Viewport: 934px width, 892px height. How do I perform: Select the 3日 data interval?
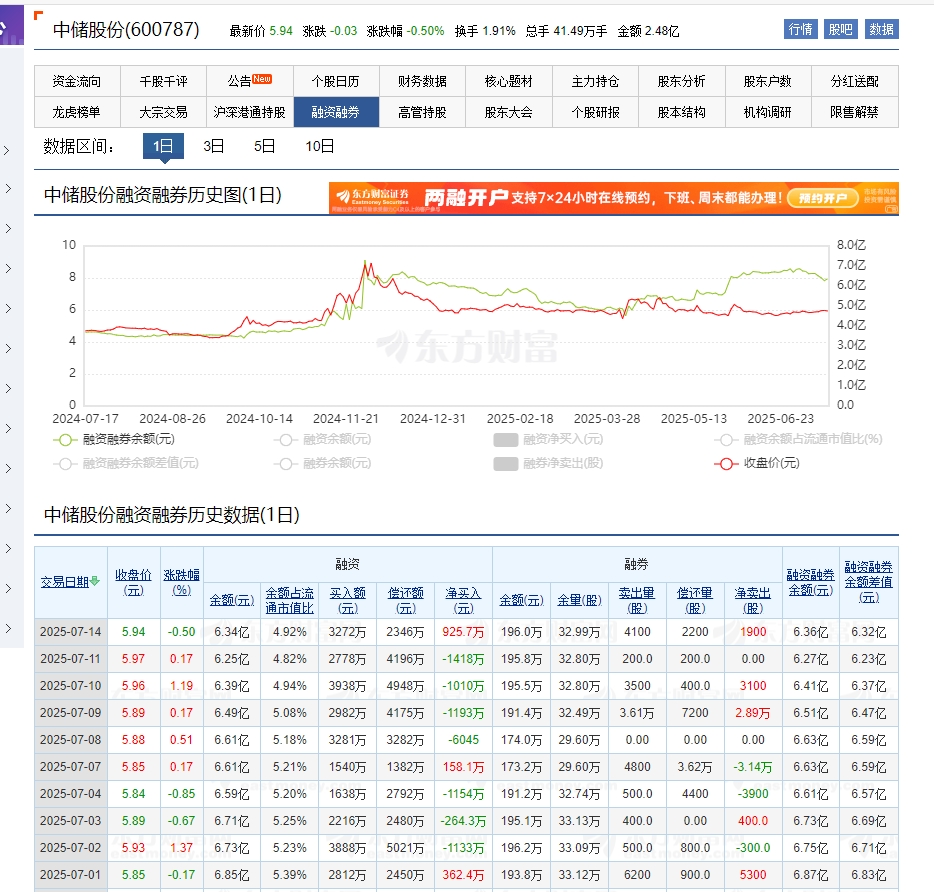(x=214, y=146)
